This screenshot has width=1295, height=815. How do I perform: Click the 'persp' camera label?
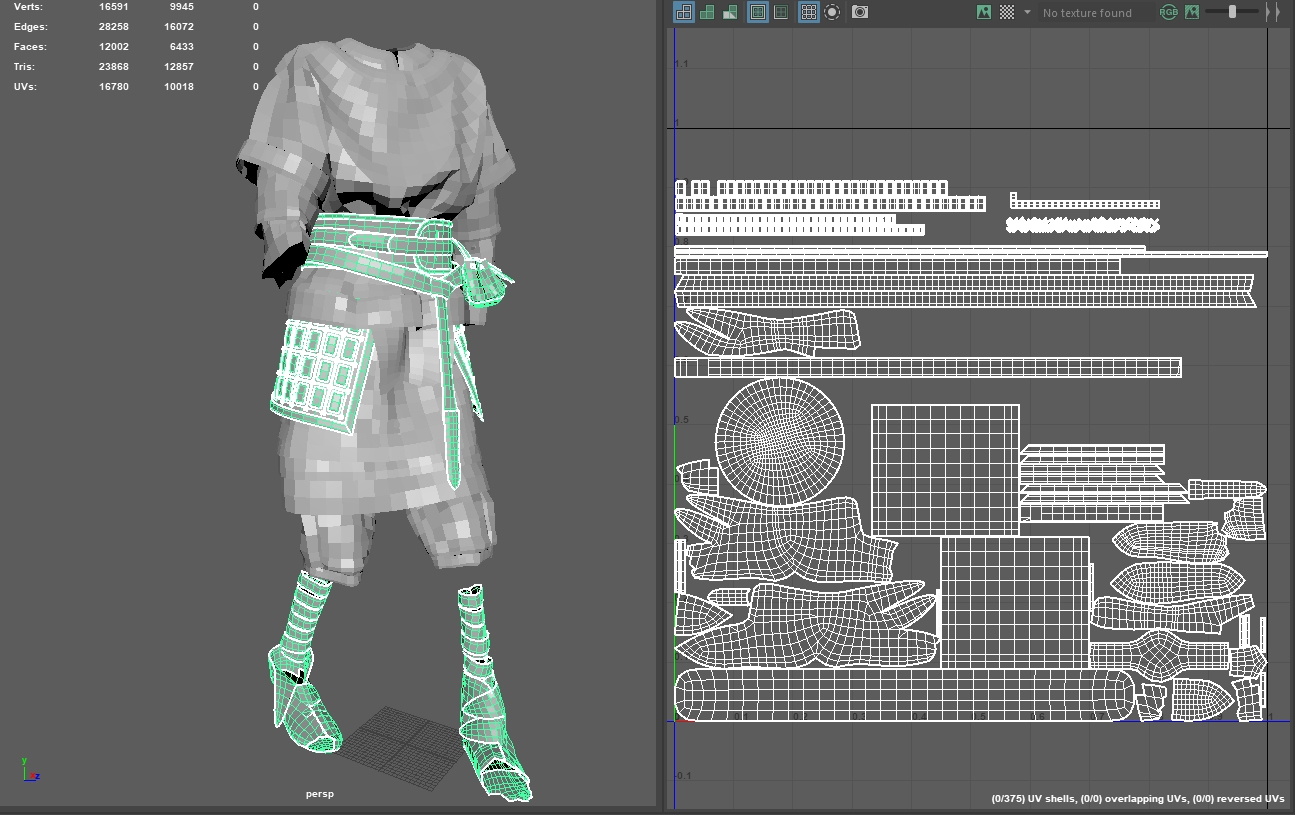tap(319, 794)
